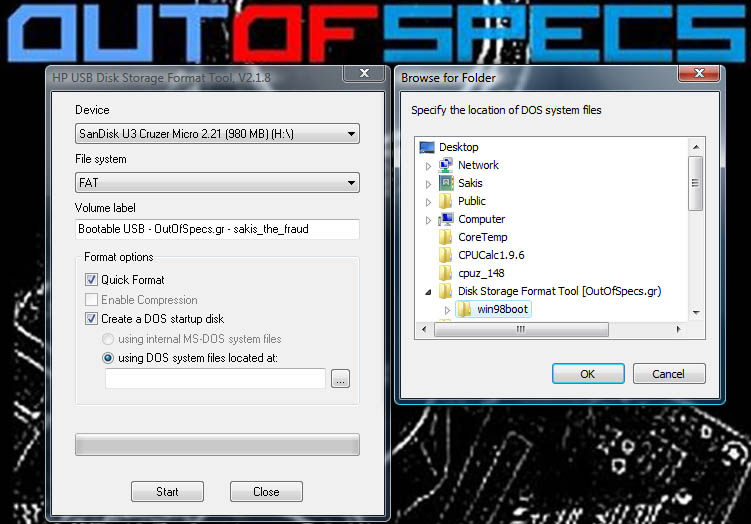Select the 'Computer' label in the tree
This screenshot has height=524, width=751.
click(x=481, y=219)
